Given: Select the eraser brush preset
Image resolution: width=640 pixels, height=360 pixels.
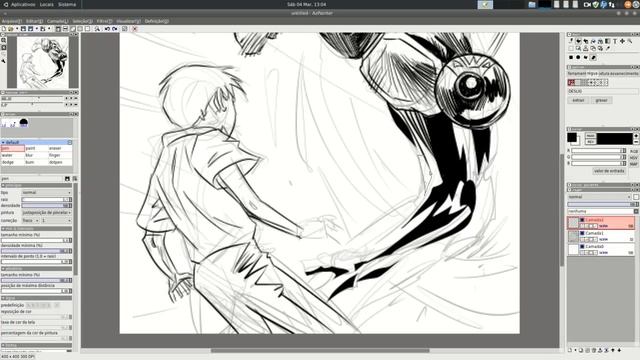Looking at the screenshot, I should pyautogui.click(x=60, y=149).
